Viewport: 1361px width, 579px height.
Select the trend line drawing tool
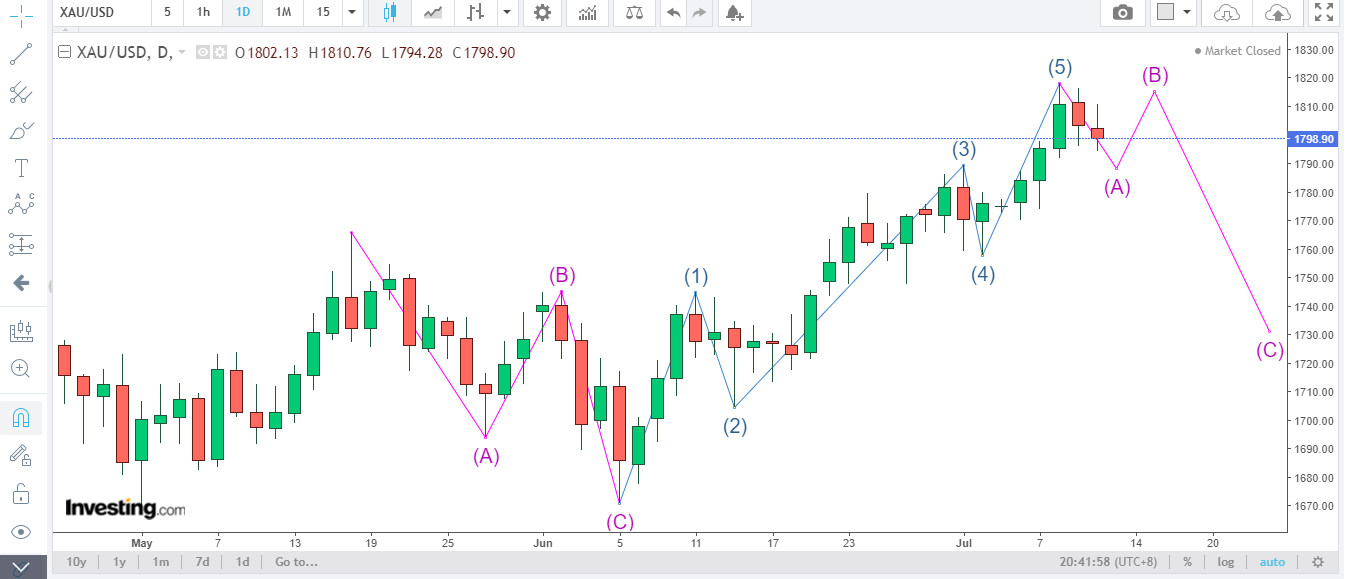[x=22, y=54]
